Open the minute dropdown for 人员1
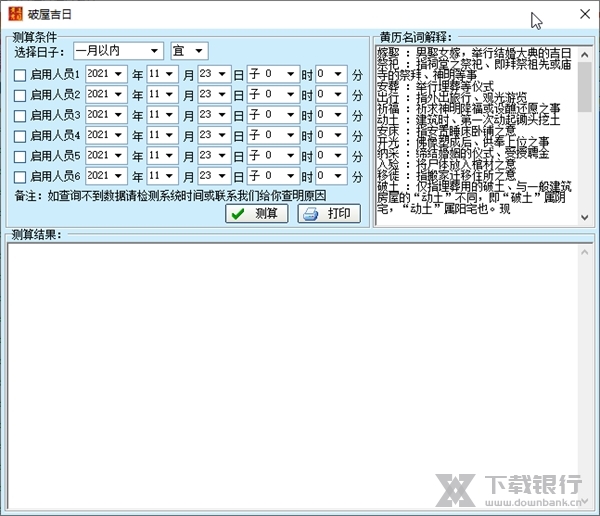The height and width of the screenshot is (516, 600). pos(331,74)
